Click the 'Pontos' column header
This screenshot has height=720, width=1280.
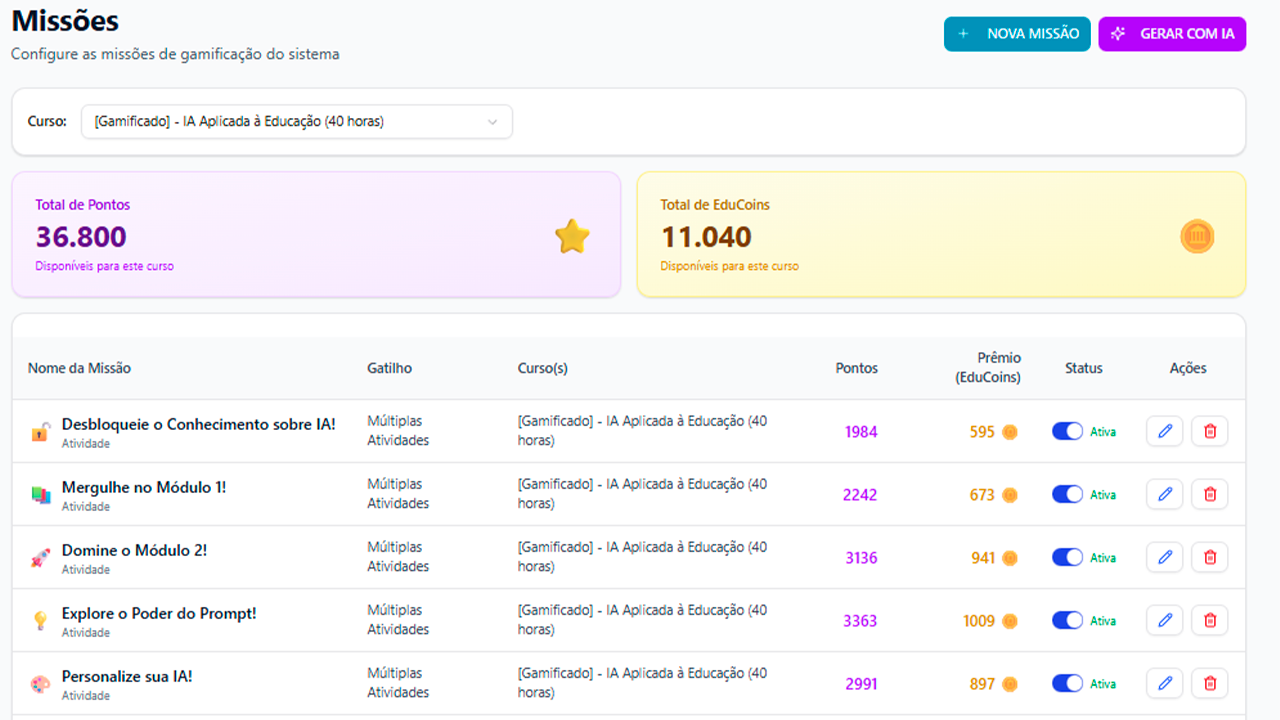click(856, 368)
